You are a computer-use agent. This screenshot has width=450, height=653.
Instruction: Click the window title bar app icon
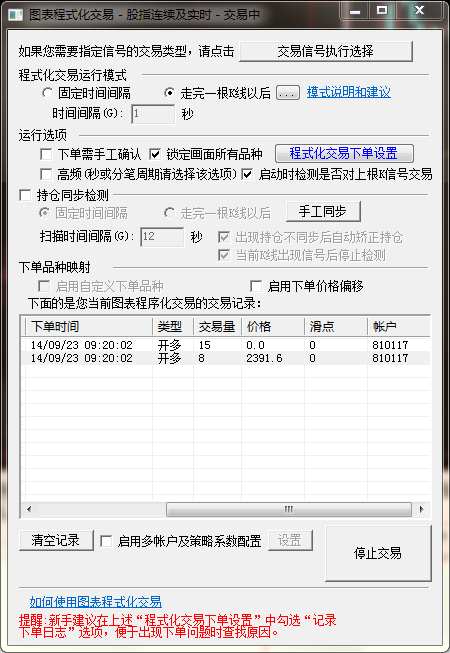15,15
